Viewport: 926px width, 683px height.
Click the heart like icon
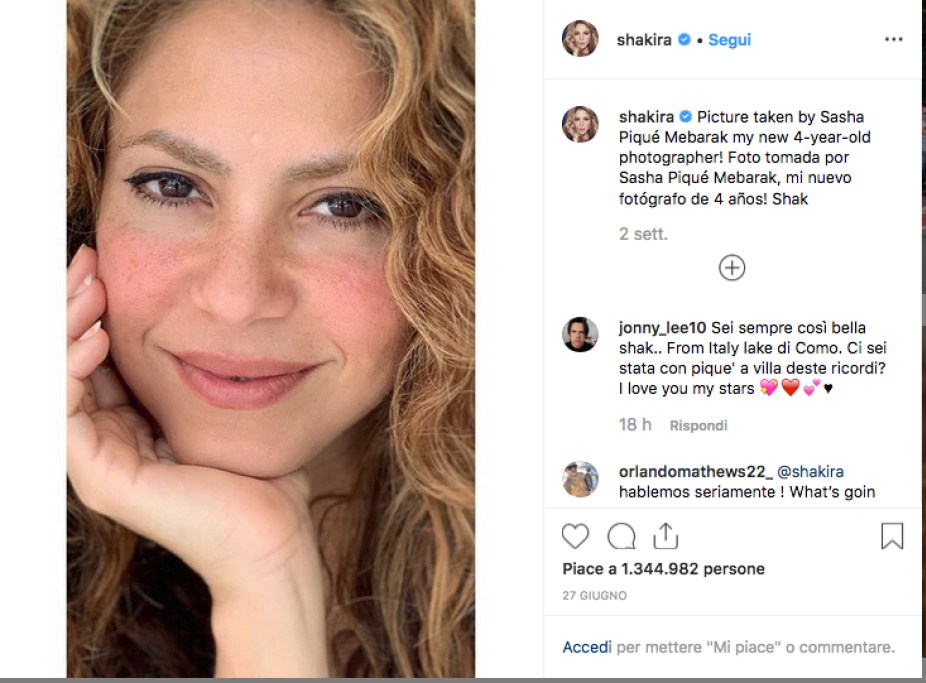575,537
